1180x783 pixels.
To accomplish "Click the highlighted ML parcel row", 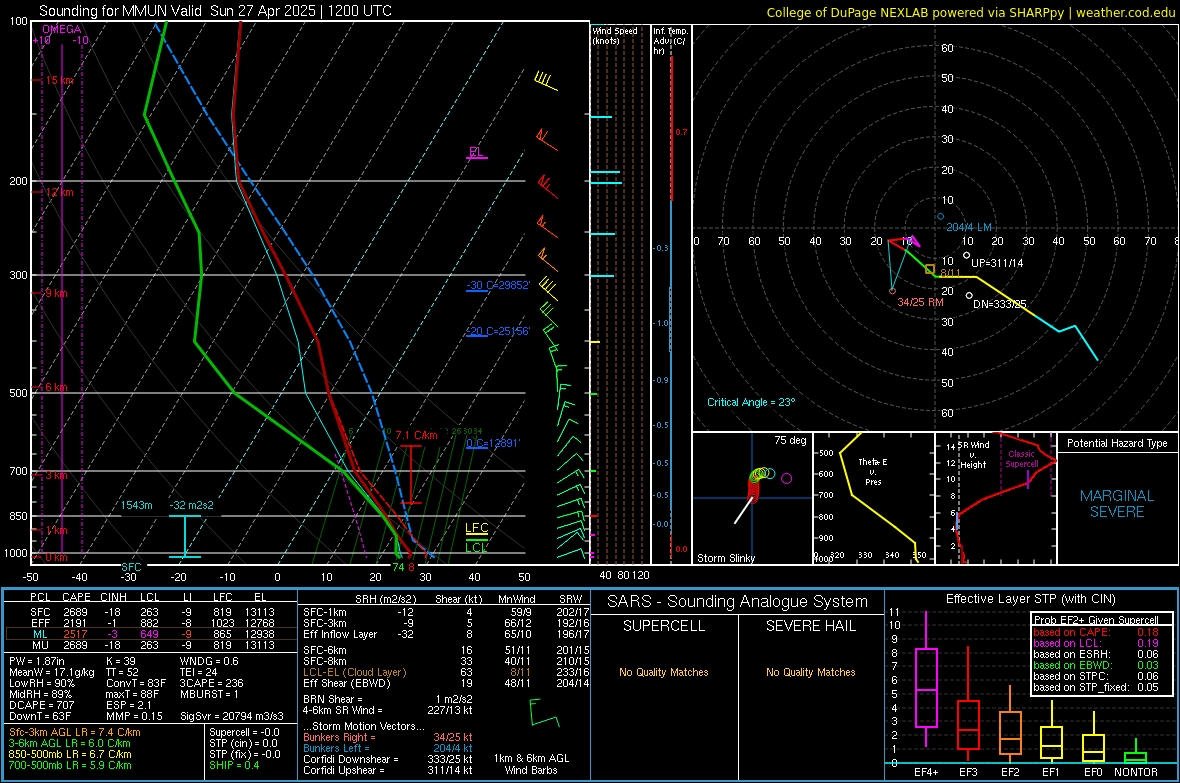I will point(151,634).
